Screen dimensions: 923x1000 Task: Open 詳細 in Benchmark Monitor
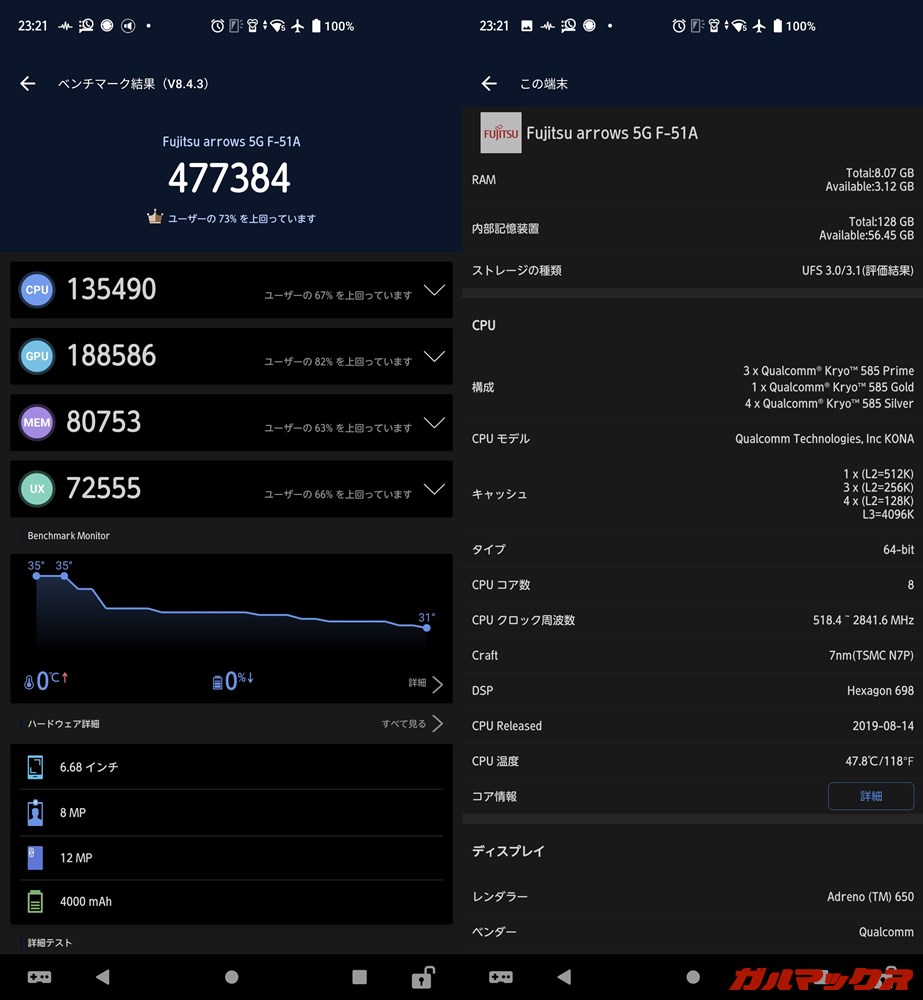click(425, 684)
